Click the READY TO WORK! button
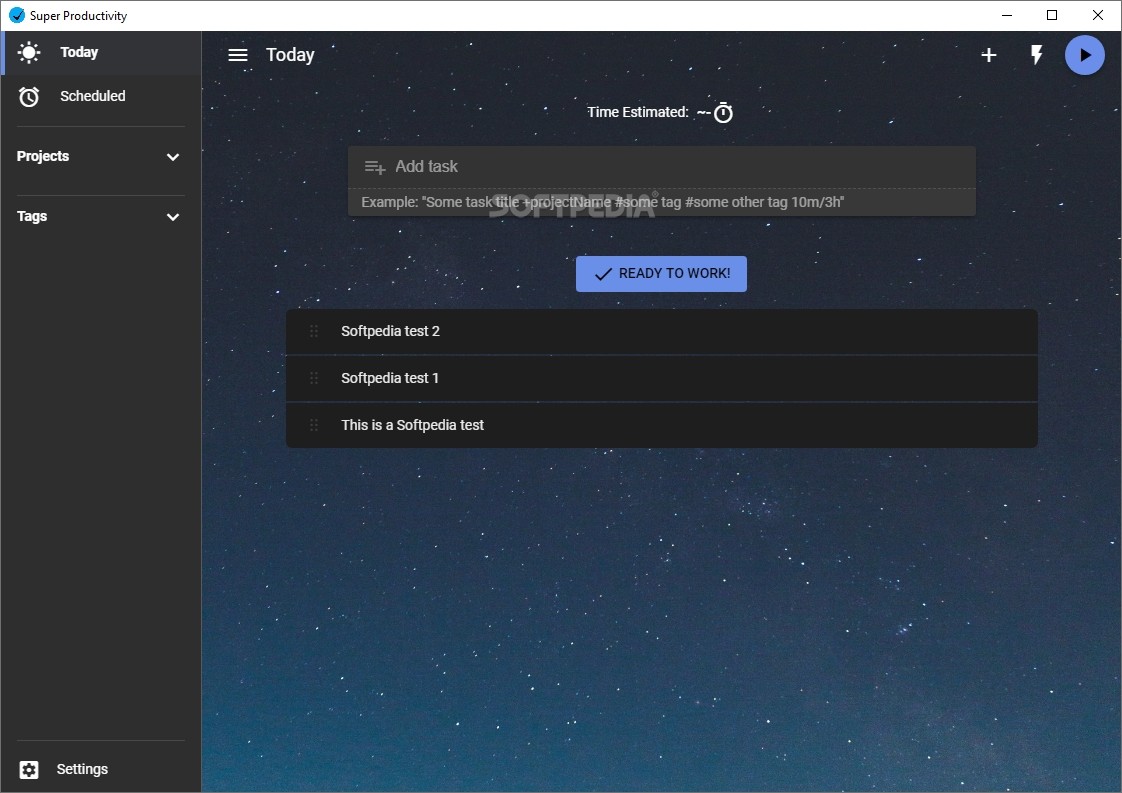 661,274
